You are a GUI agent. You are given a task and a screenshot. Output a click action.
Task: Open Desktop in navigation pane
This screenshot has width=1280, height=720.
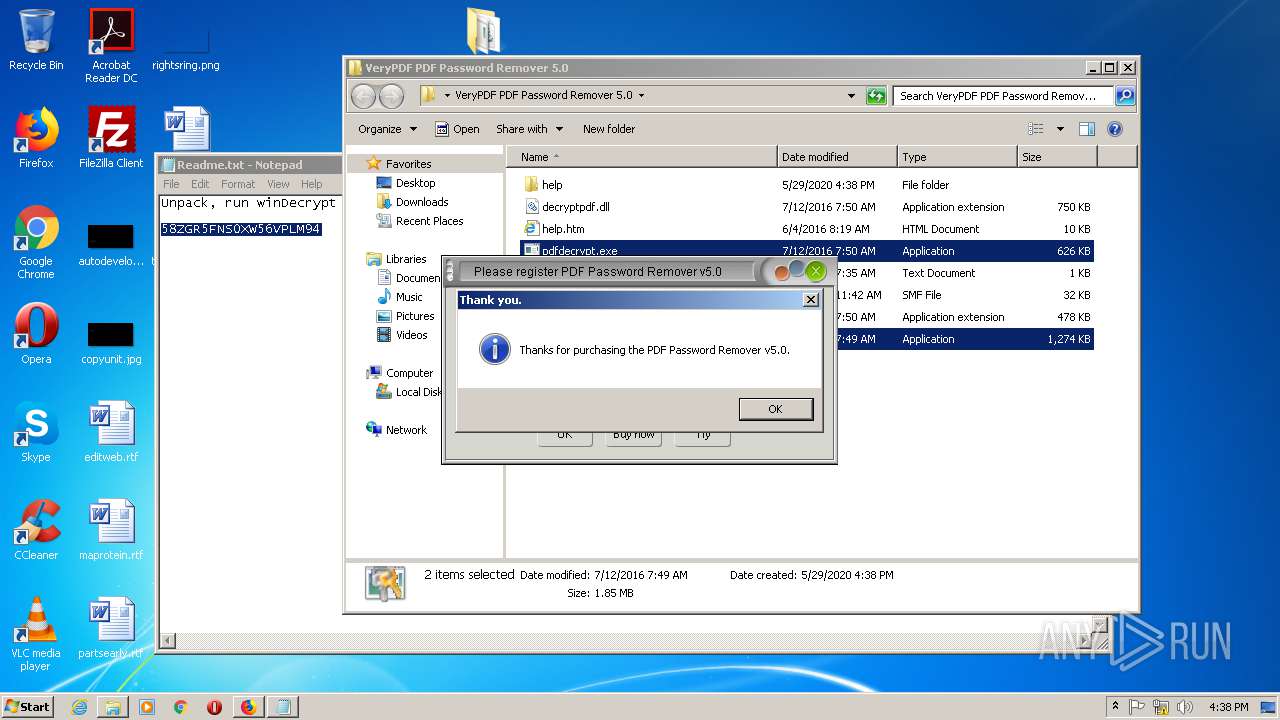point(415,183)
